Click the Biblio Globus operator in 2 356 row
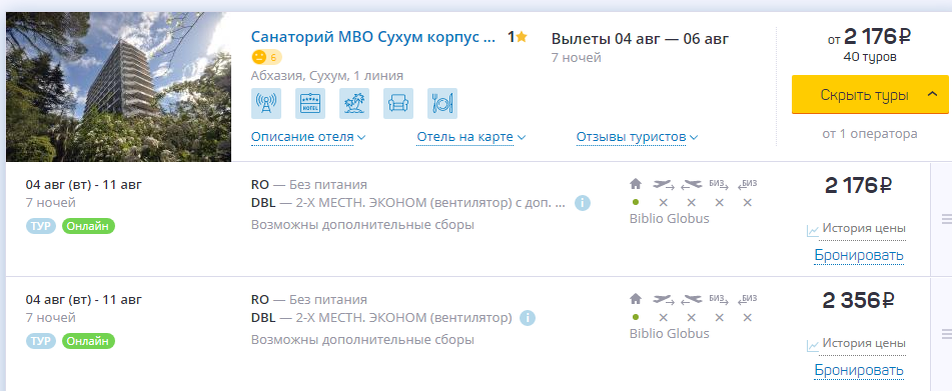 tap(669, 334)
